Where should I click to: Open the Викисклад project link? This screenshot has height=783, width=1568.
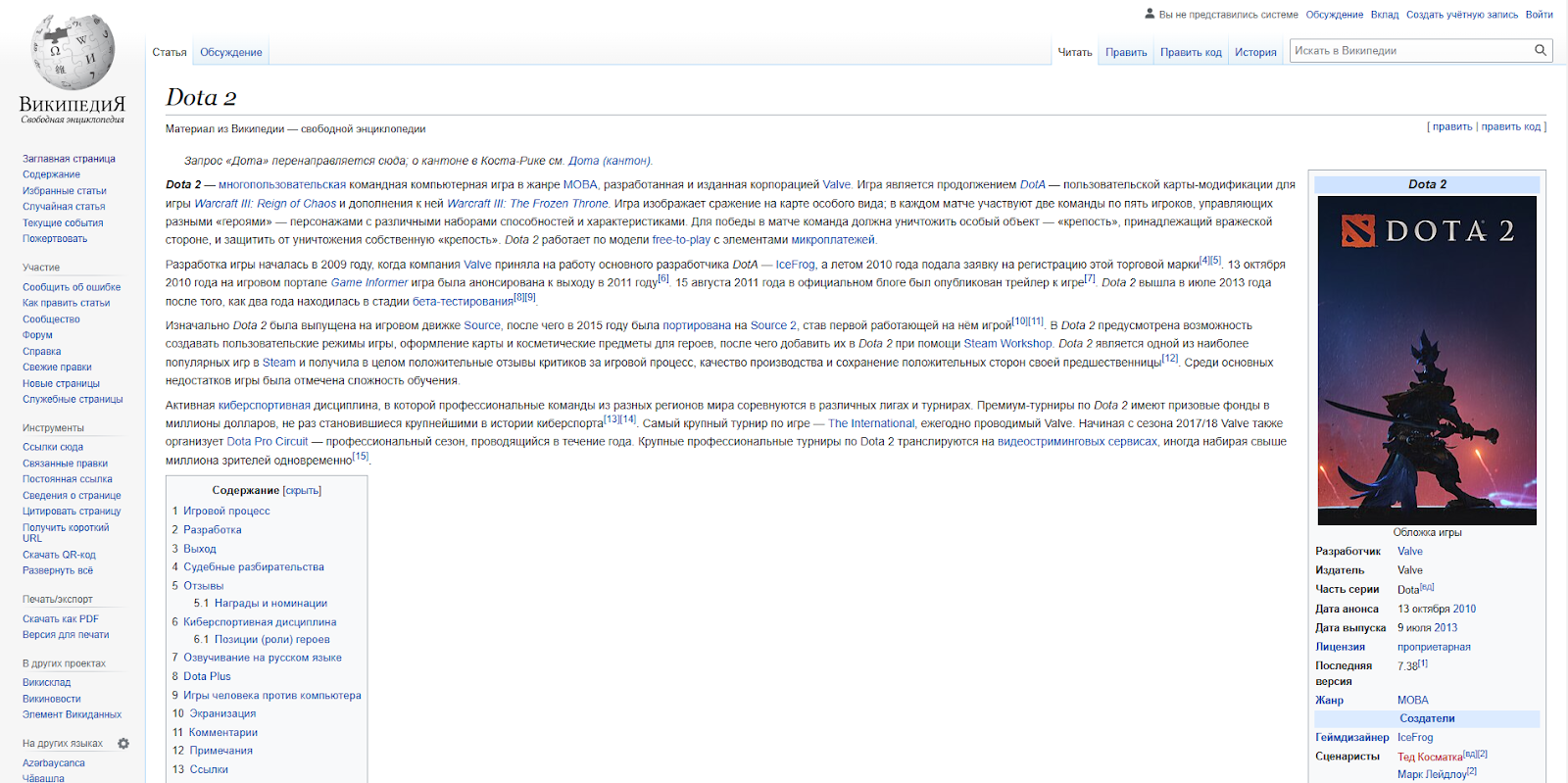(x=47, y=683)
